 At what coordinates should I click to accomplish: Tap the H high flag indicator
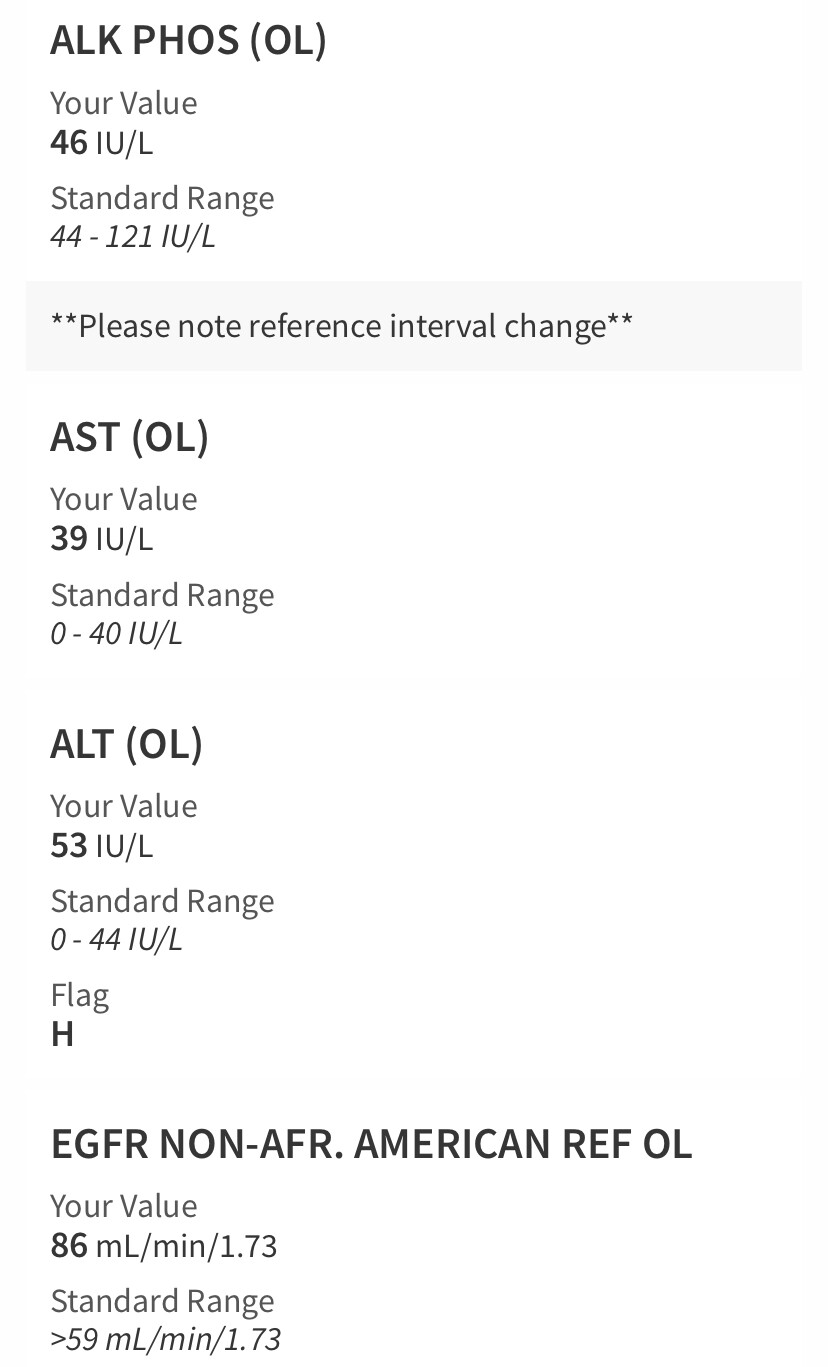[x=62, y=1034]
